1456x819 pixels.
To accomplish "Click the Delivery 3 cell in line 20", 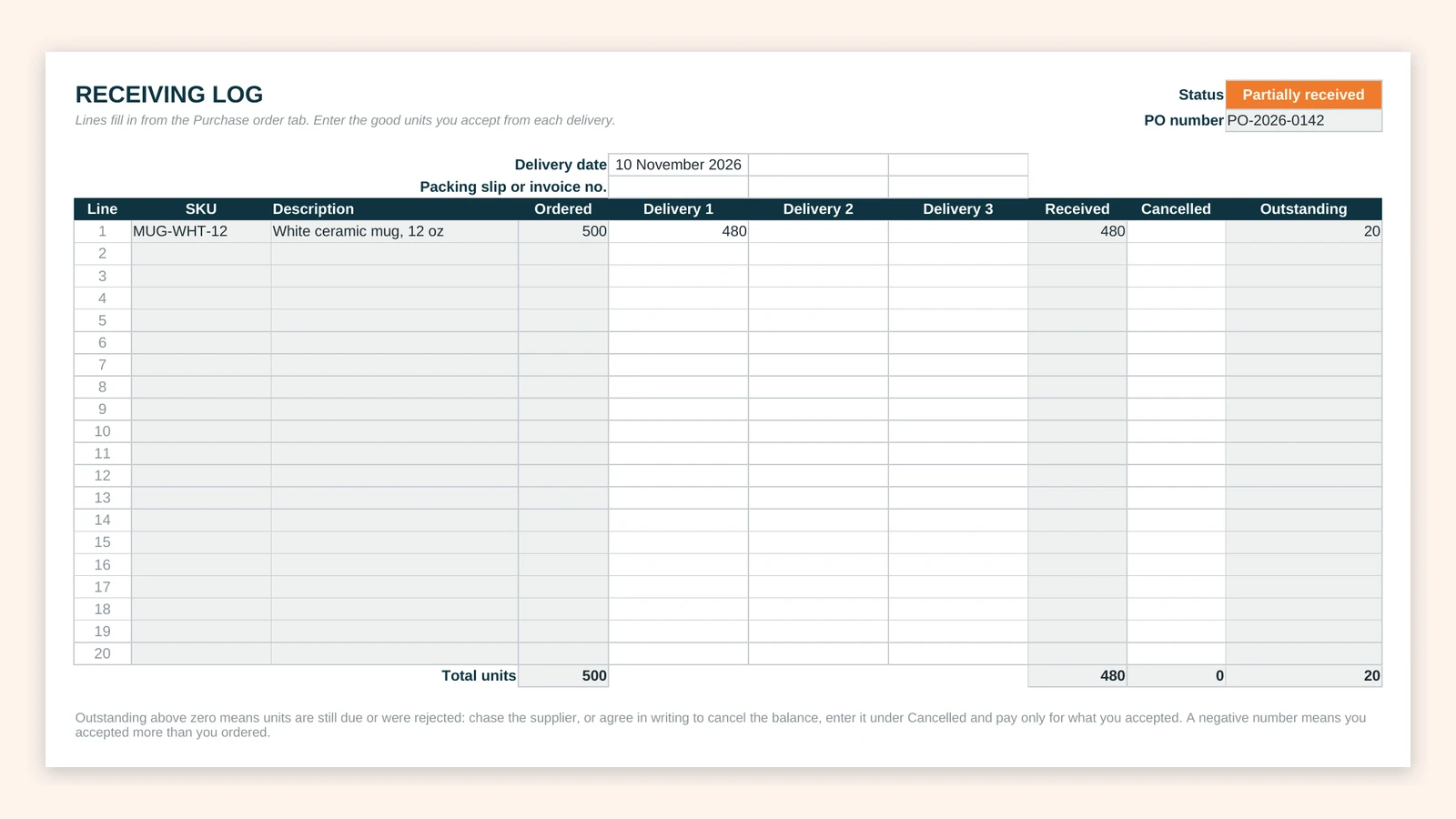I will tap(958, 653).
